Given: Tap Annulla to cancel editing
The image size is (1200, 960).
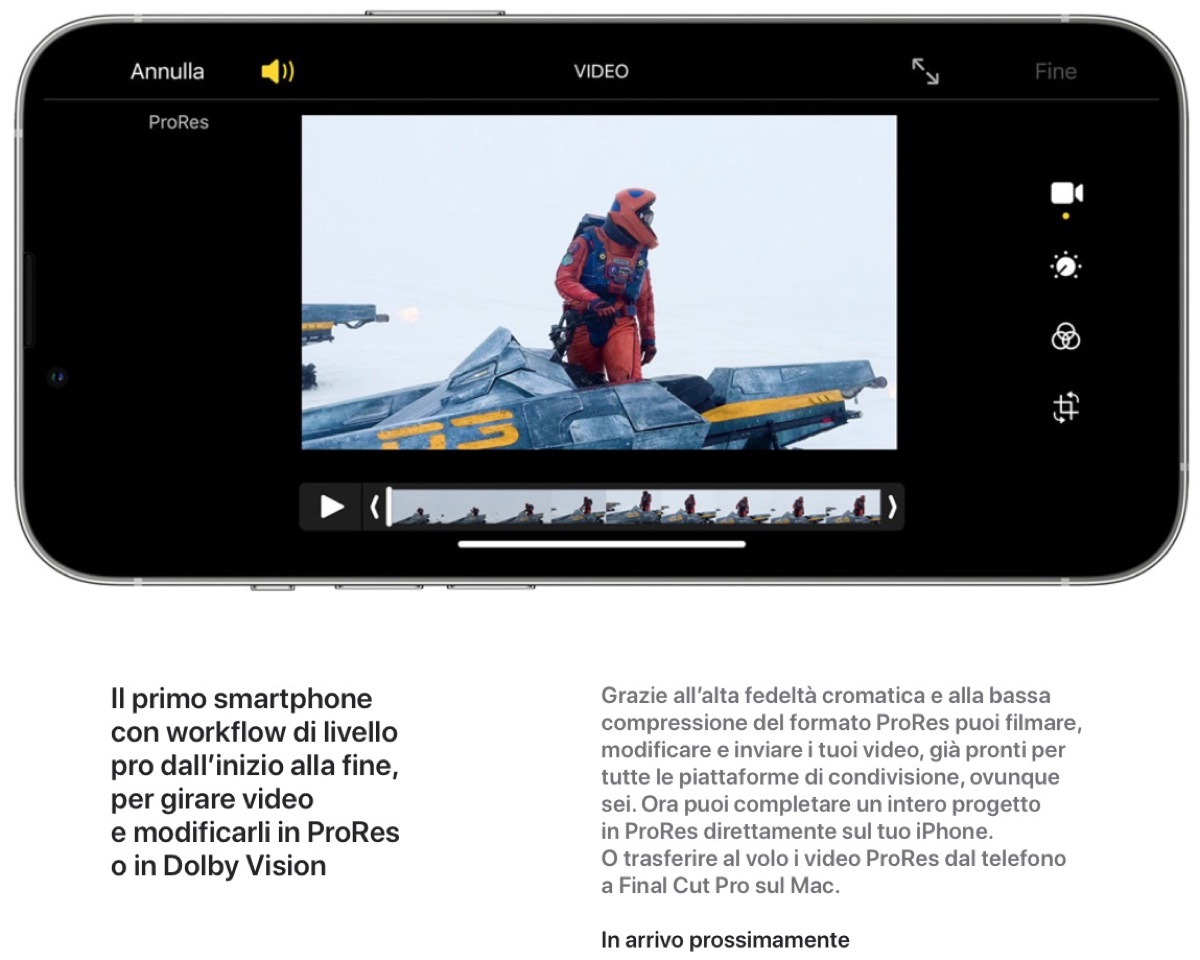Looking at the screenshot, I should coord(167,71).
